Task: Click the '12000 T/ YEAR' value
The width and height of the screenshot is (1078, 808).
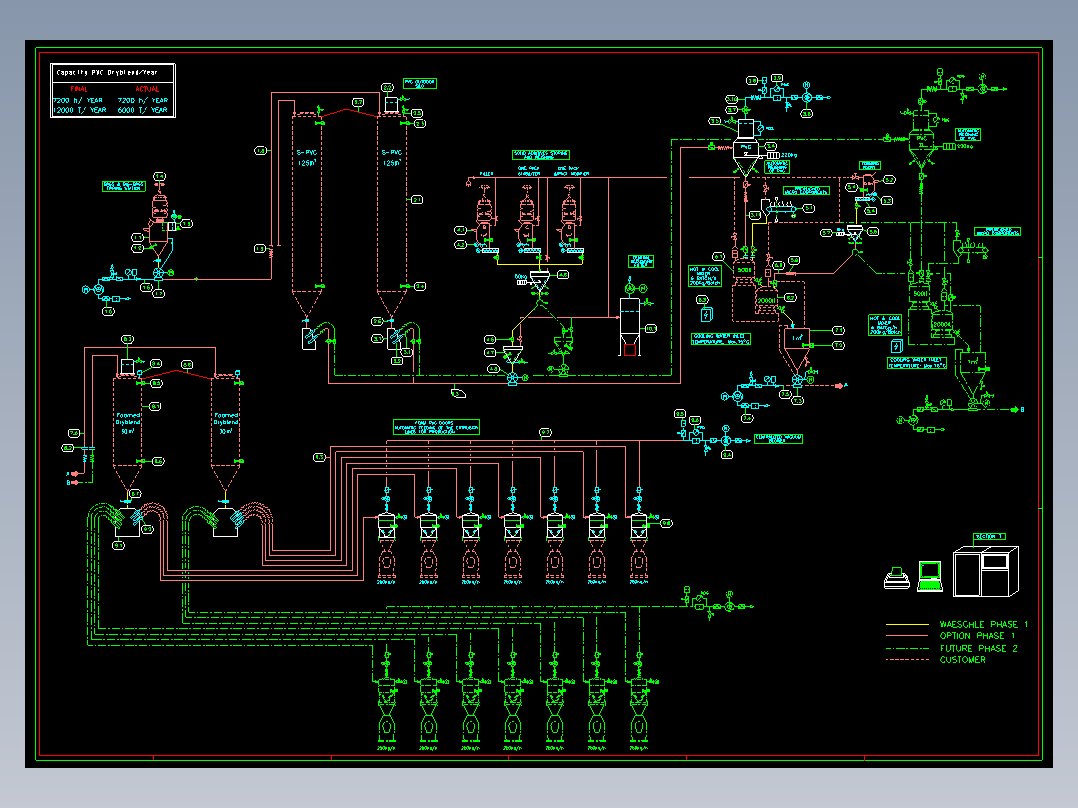Action: point(80,110)
